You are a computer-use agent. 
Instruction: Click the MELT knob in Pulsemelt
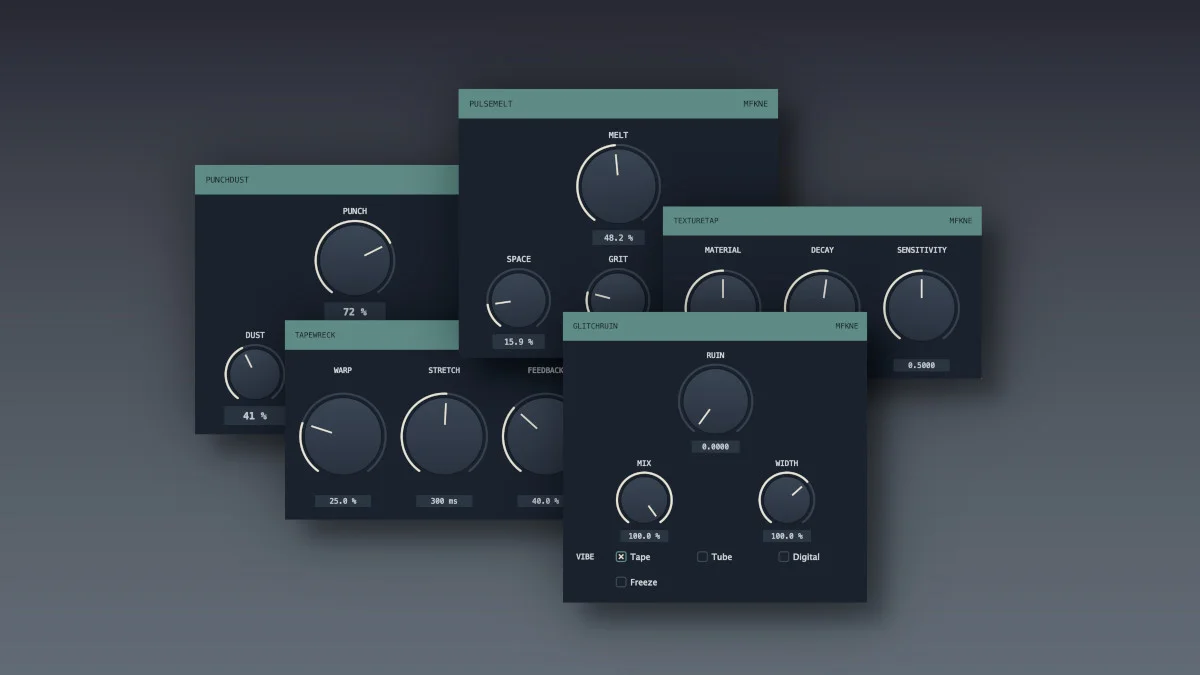[618, 185]
